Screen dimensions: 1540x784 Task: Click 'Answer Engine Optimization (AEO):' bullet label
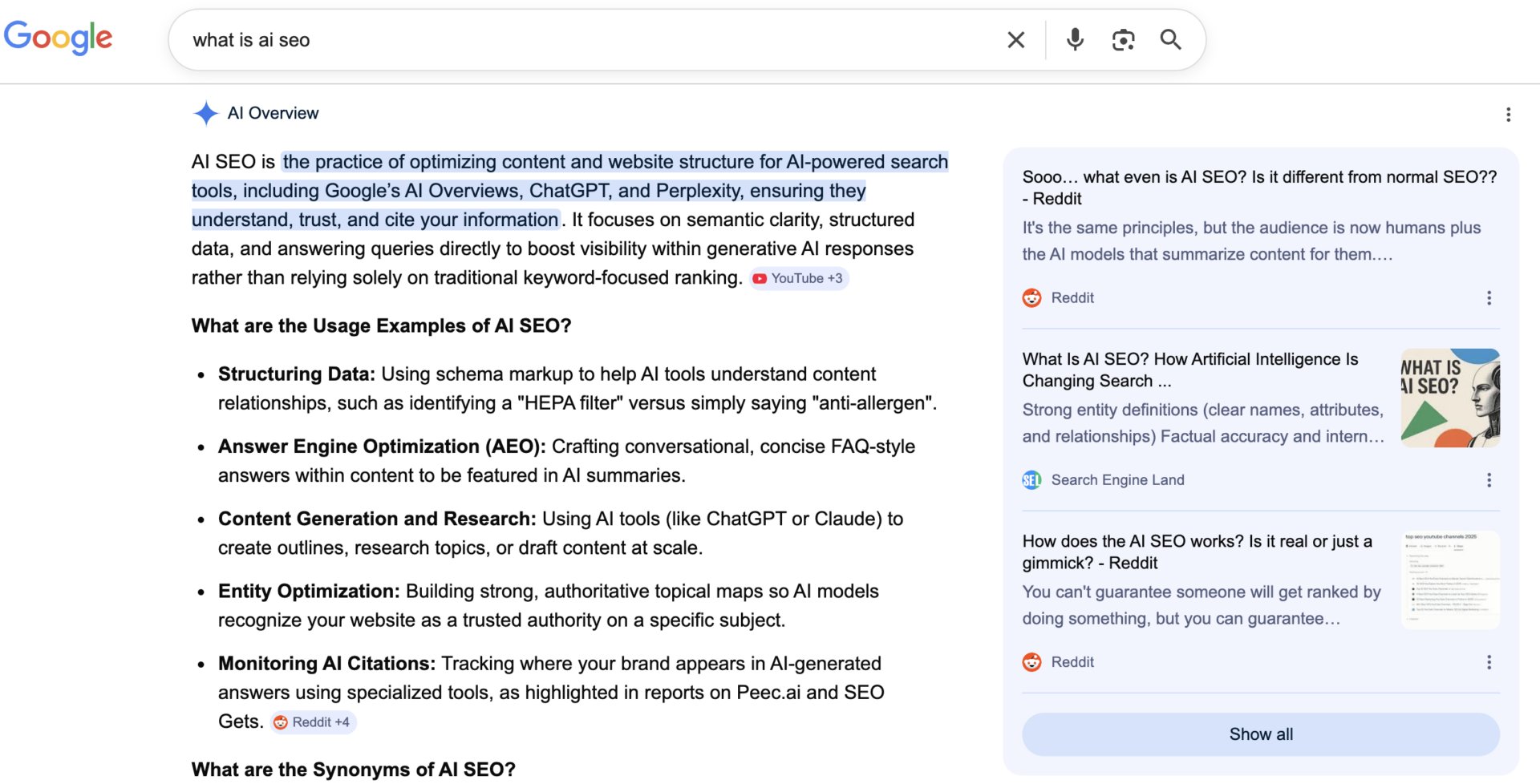click(382, 447)
